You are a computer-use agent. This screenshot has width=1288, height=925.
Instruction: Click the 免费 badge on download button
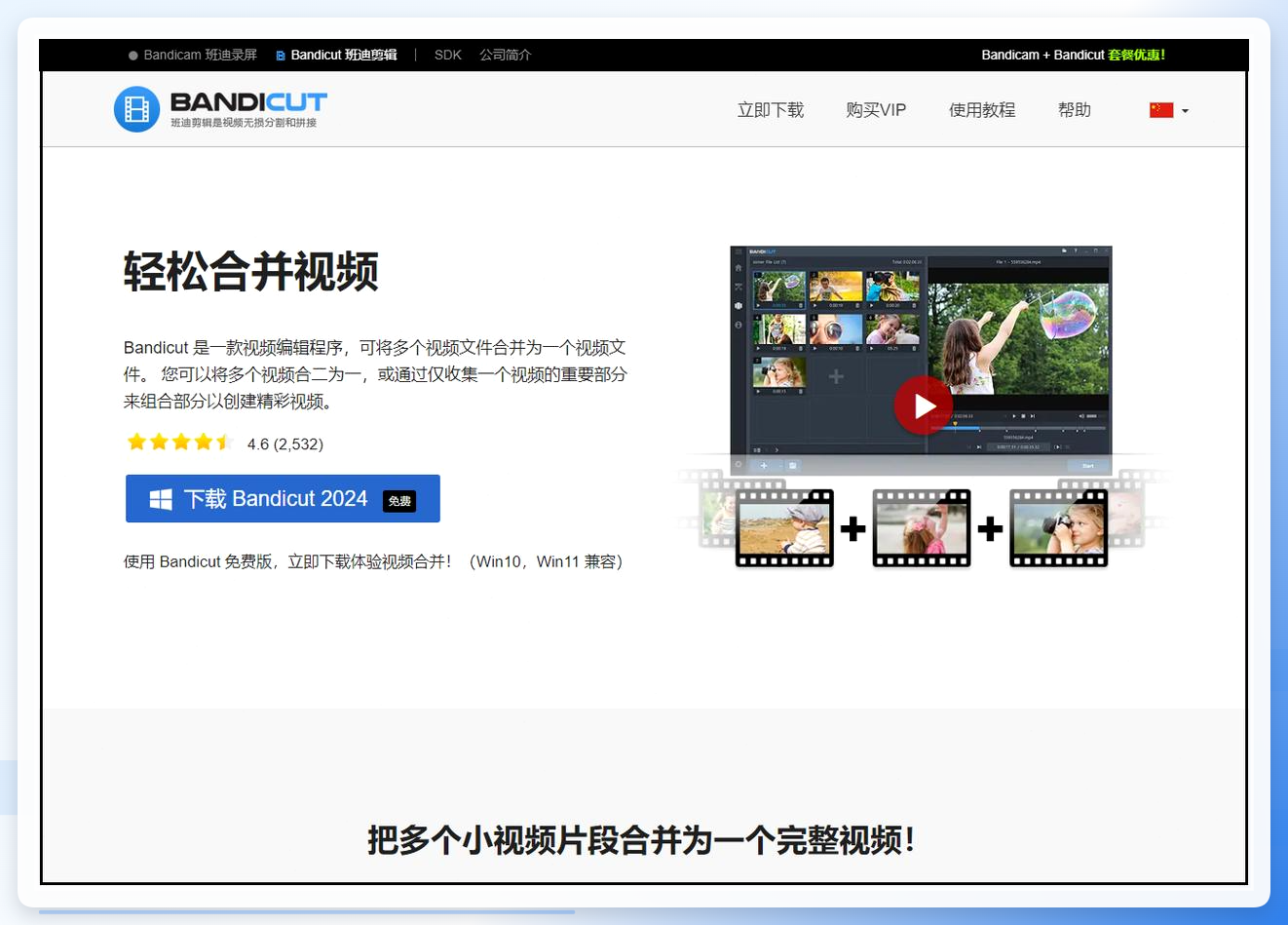(x=399, y=501)
